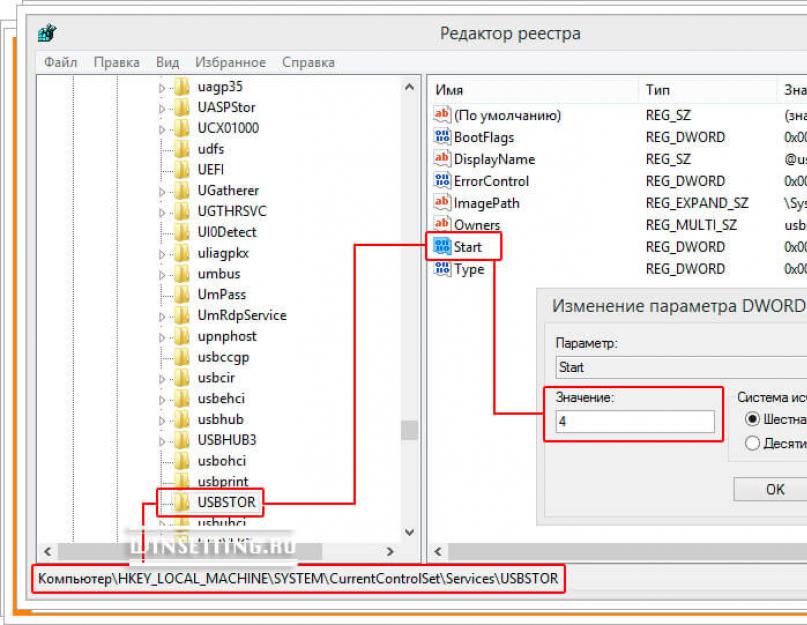The image size is (807, 625).
Task: Click the Registry Editor app icon in title bar
Action: click(47, 33)
